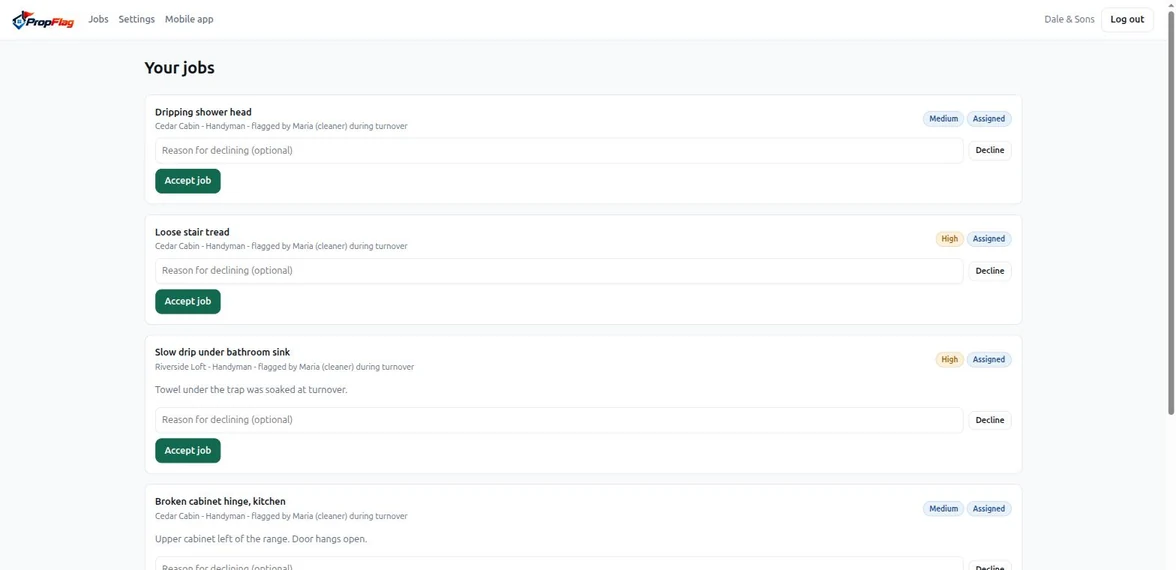Click the Medium badge on Broken cabinet hinge
This screenshot has width=1176, height=570.
click(x=943, y=508)
